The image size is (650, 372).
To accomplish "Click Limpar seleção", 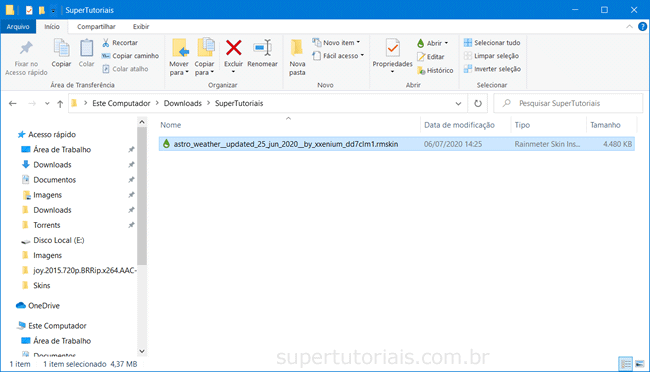I will click(x=491, y=56).
